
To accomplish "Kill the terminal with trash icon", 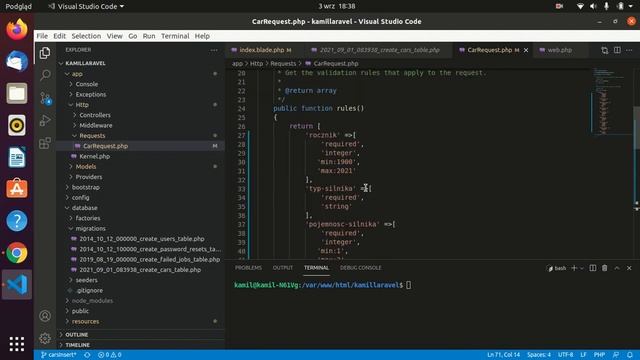I will point(604,268).
